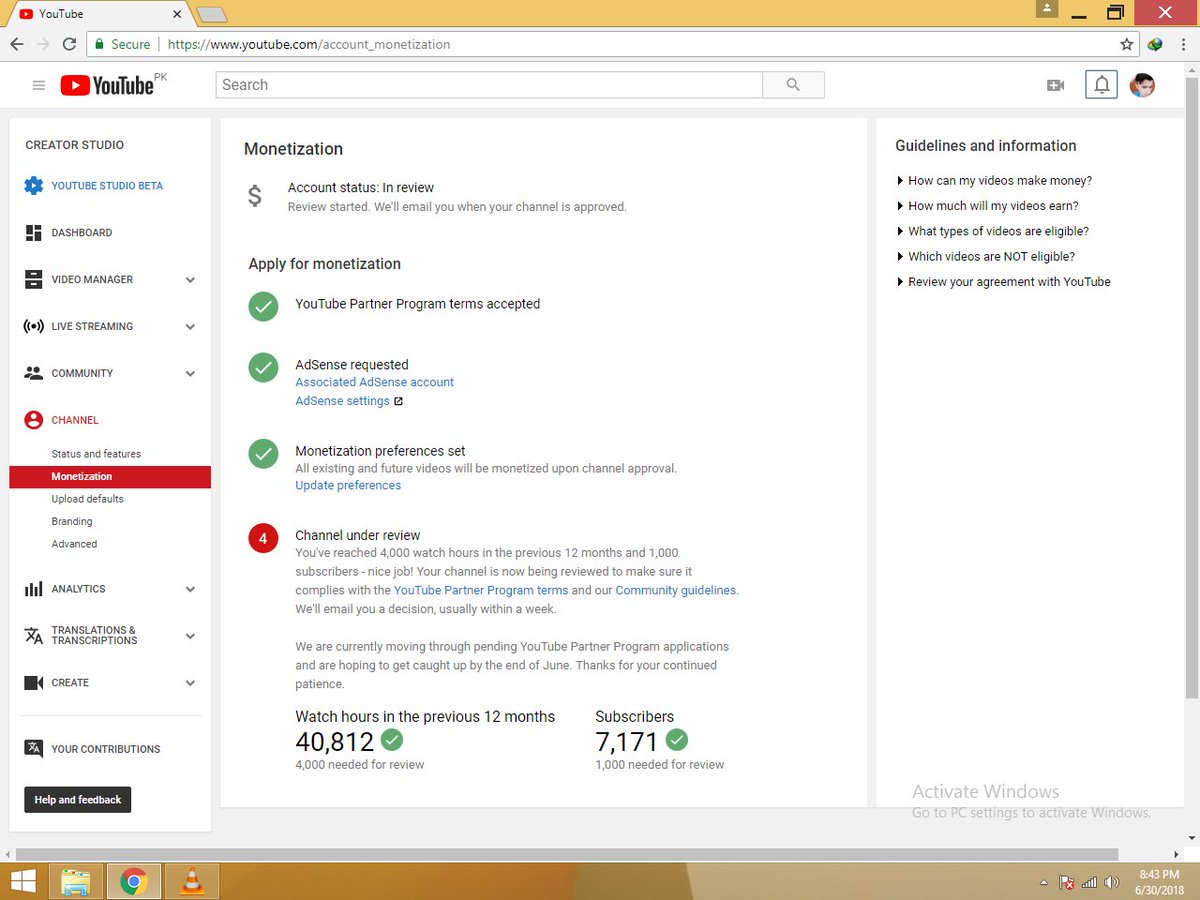Click the browser extension icon beside the star

click(x=1155, y=44)
